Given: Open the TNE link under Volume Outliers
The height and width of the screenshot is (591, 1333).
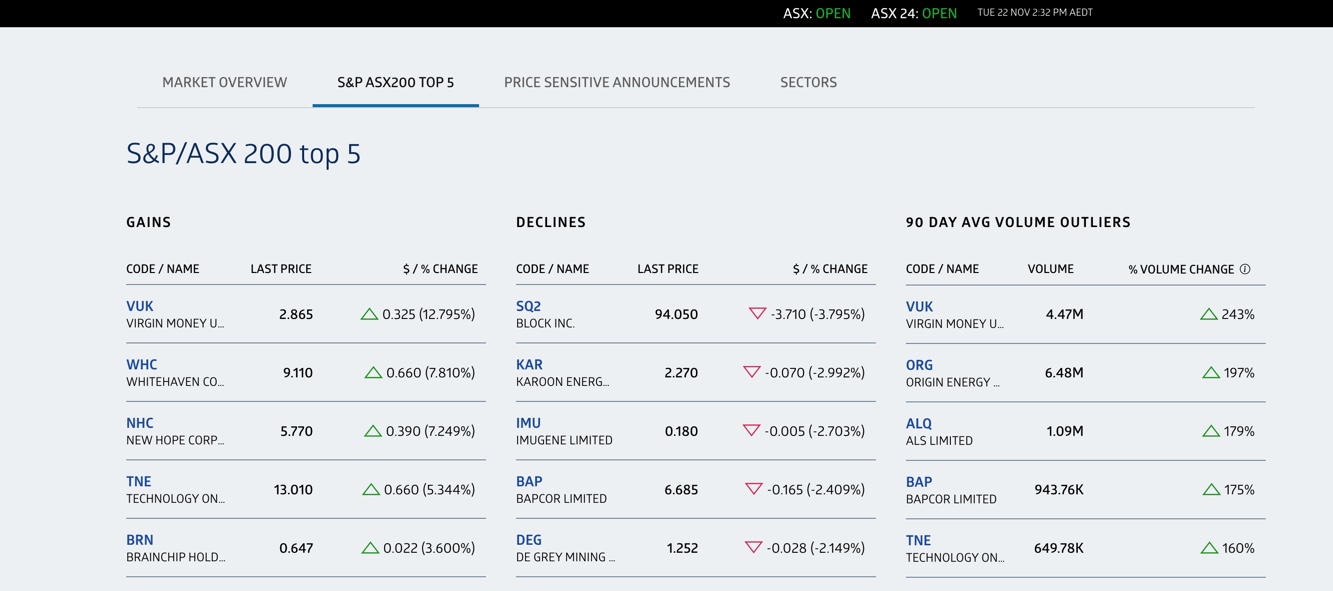Looking at the screenshot, I should [x=918, y=540].
